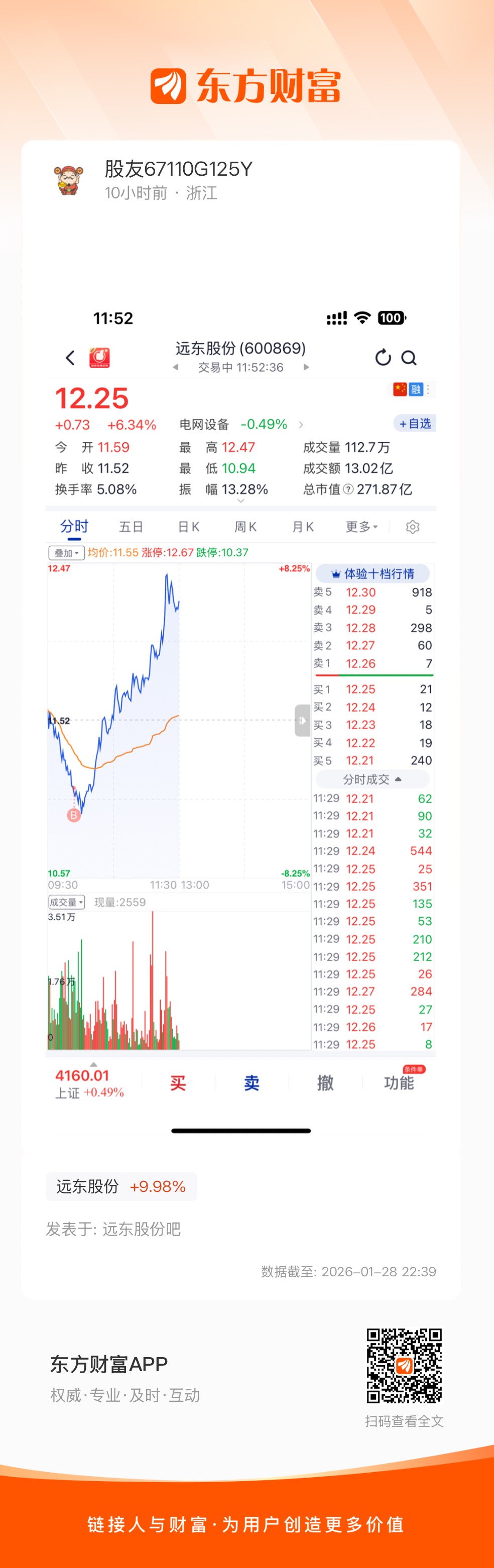The height and width of the screenshot is (1568, 494).
Task: Tap the 撤 cancel order button
Action: [x=325, y=1083]
